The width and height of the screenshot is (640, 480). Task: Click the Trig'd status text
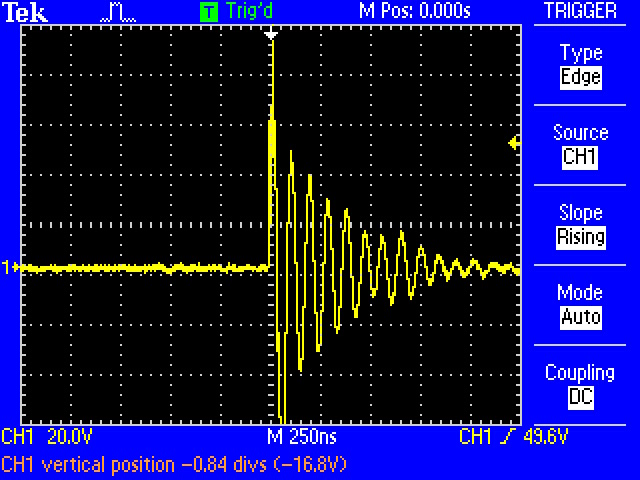[x=249, y=11]
